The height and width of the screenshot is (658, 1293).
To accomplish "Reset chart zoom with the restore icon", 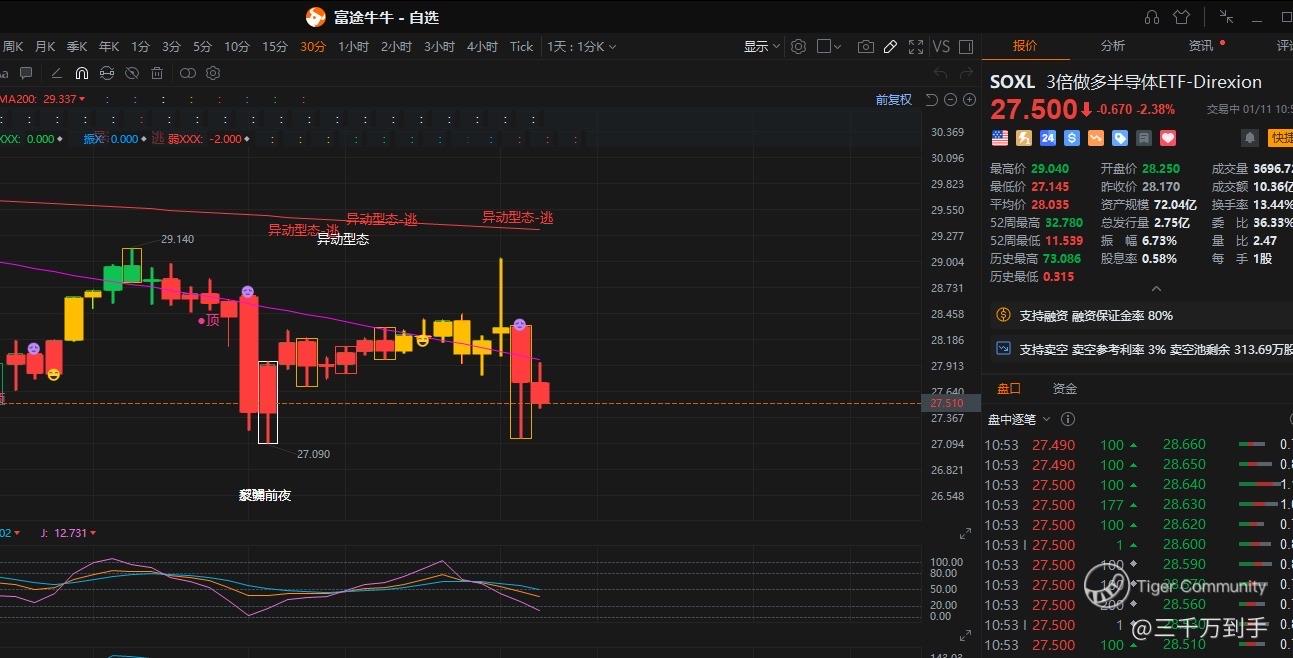I will point(932,99).
